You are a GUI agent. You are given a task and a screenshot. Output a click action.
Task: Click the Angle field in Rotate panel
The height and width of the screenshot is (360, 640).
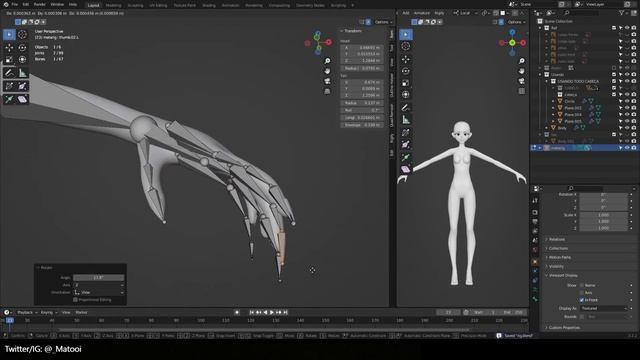point(98,278)
